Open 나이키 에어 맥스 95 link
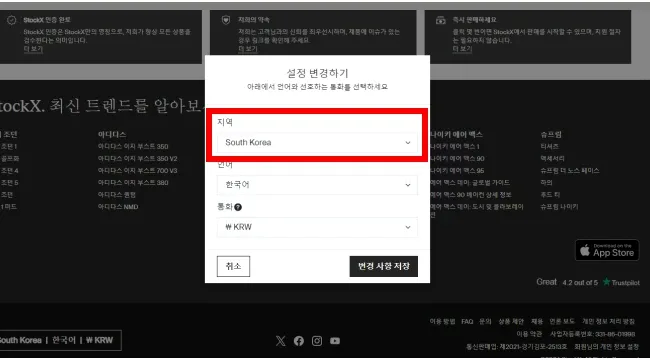This screenshot has height=360, width=650. pos(457,170)
